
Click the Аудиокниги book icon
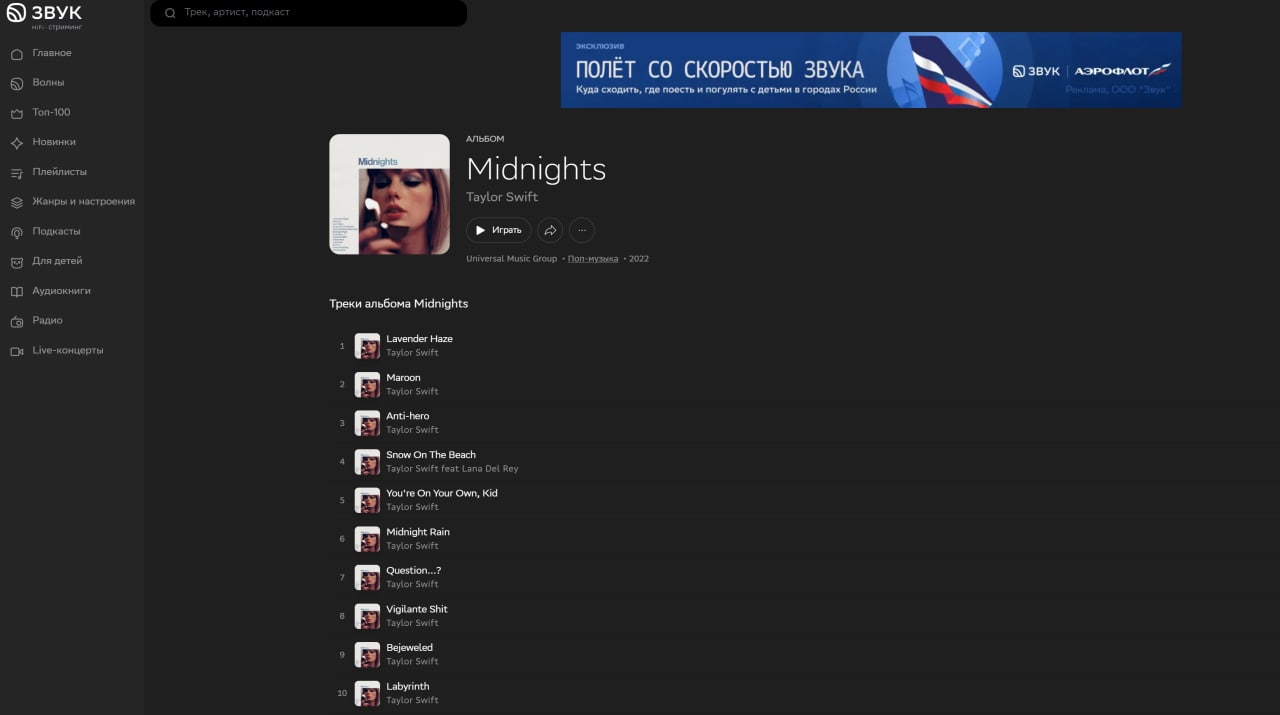(x=16, y=292)
